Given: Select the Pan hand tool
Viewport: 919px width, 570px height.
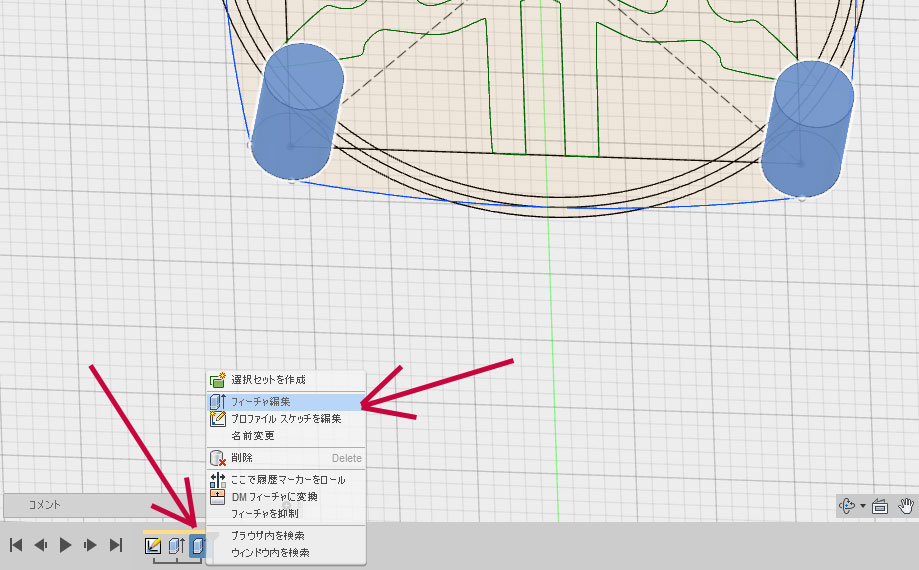Looking at the screenshot, I should click(906, 506).
